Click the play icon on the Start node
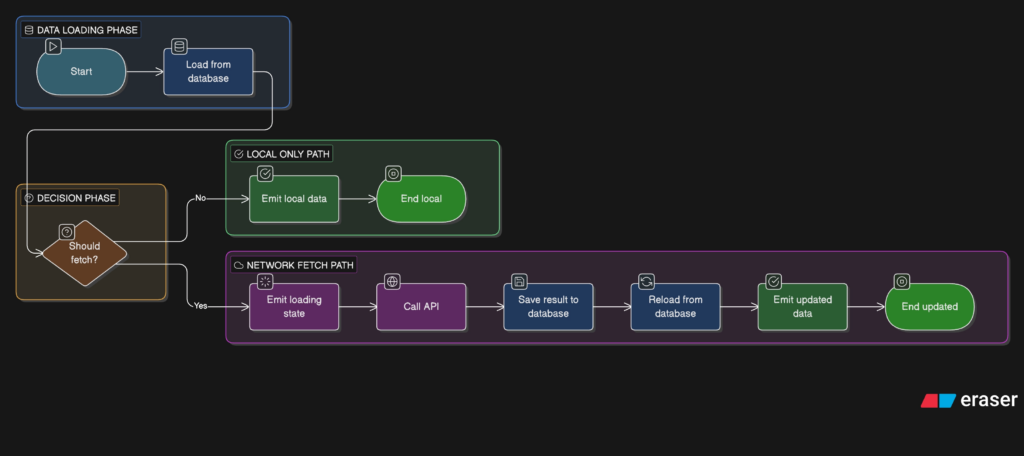The image size is (1024, 456). pos(53,46)
